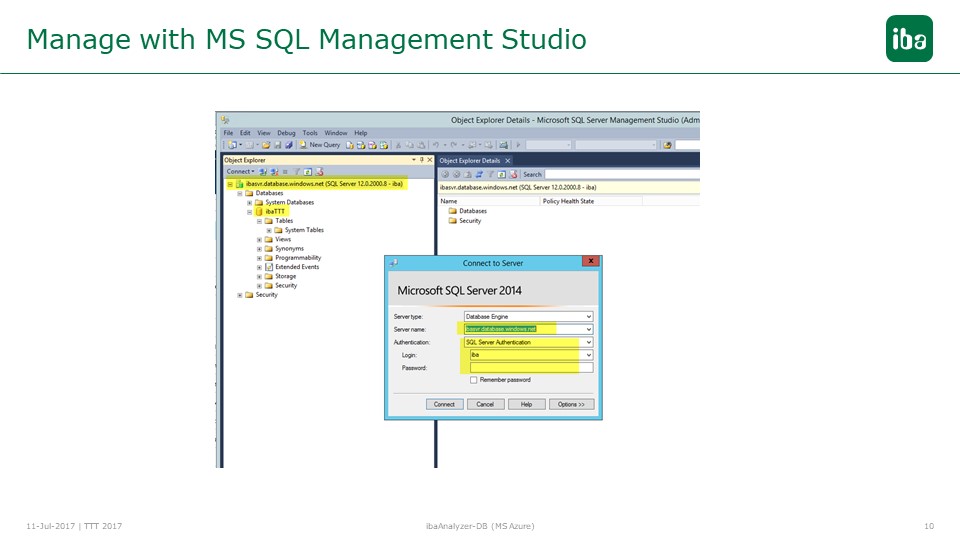The image size is (960, 540).
Task: Click the Options >> button
Action: [571, 404]
